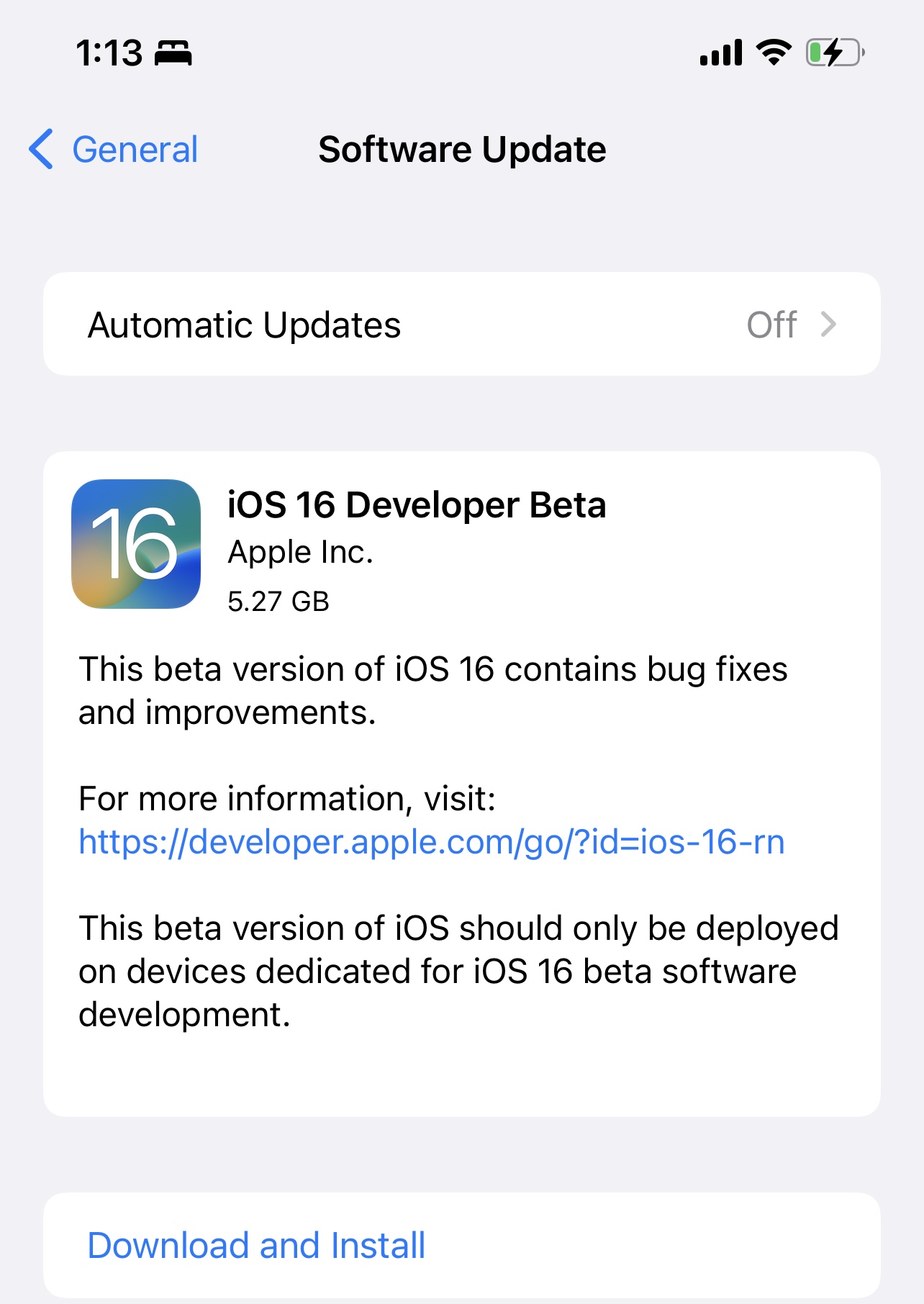Tap the charging battery icon
Viewport: 924px width, 1304px height.
click(835, 53)
